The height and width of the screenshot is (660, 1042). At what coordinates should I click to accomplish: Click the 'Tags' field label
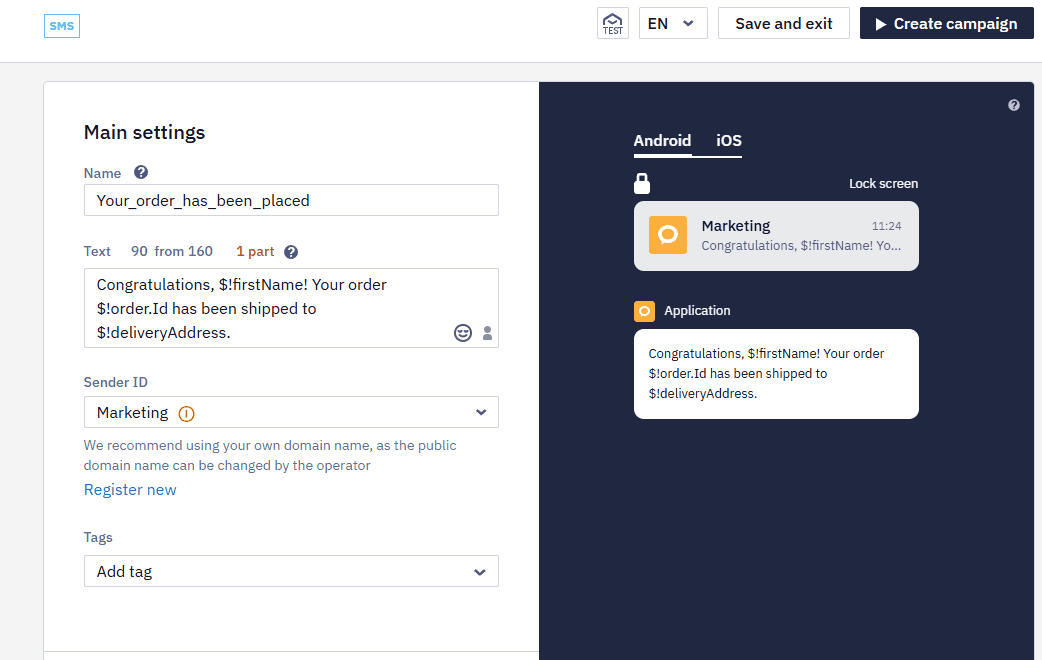[98, 537]
